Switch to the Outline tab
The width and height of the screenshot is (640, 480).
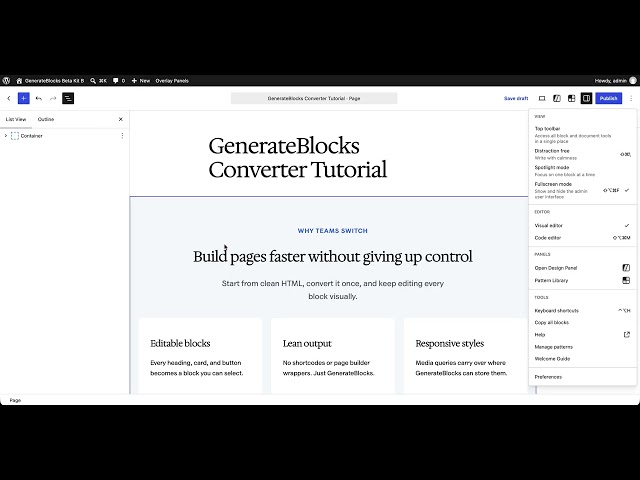[46, 119]
